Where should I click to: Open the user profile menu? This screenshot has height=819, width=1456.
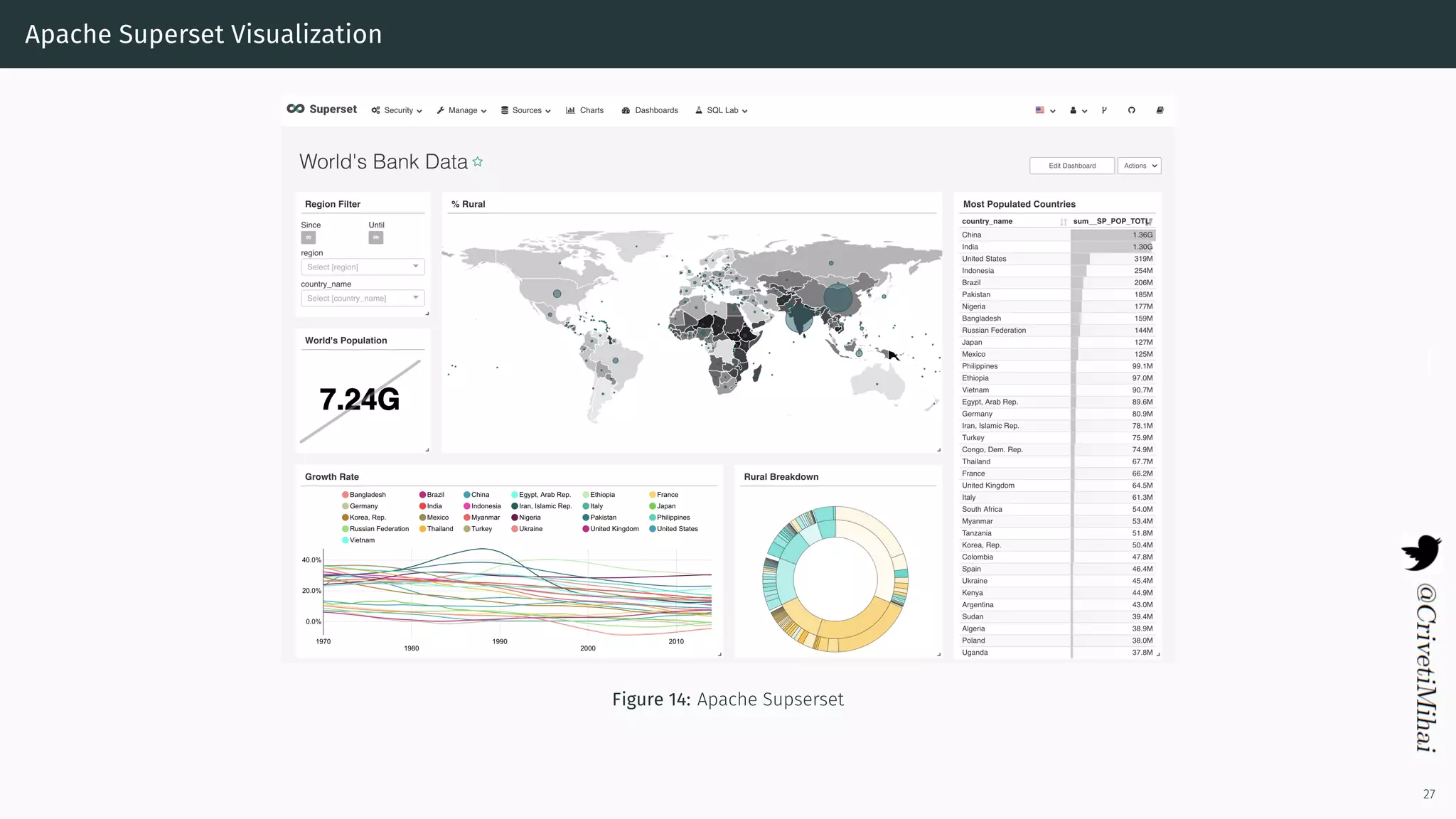[x=1078, y=110]
